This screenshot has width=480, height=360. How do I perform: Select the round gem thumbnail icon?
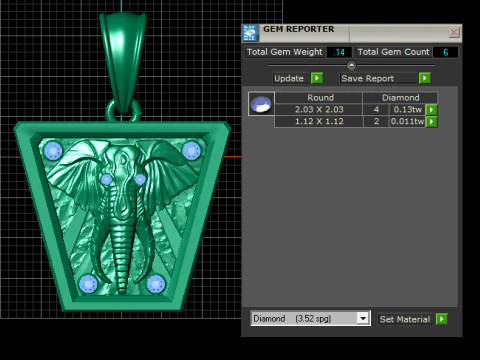(261, 104)
